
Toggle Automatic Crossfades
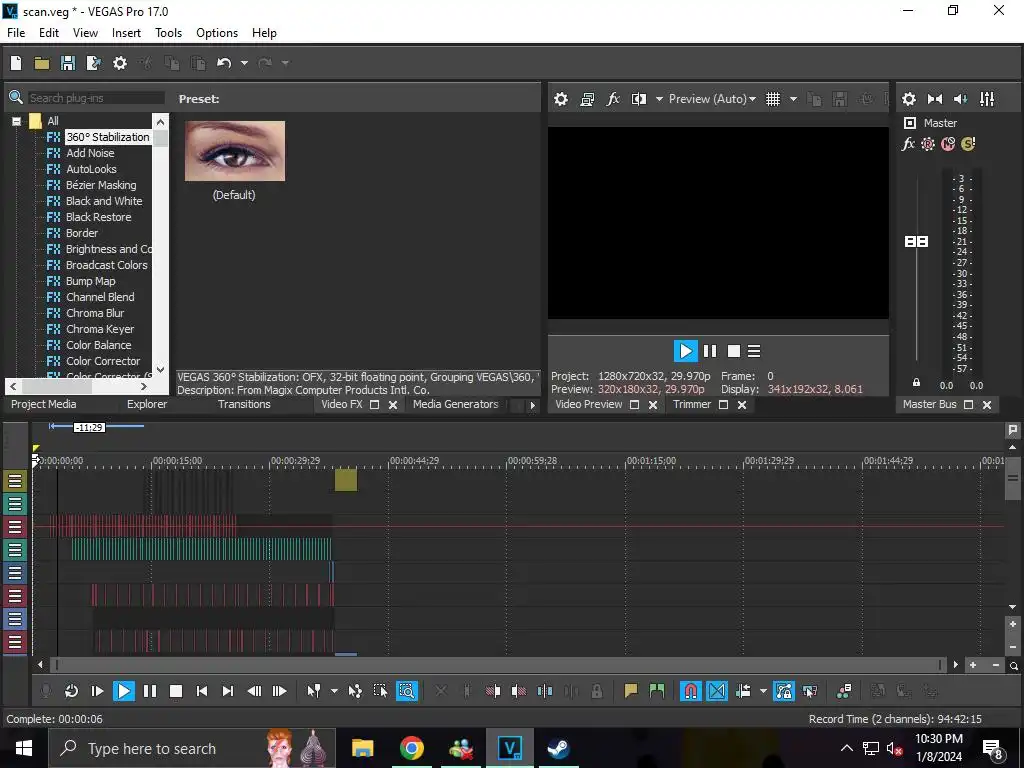pyautogui.click(x=716, y=691)
